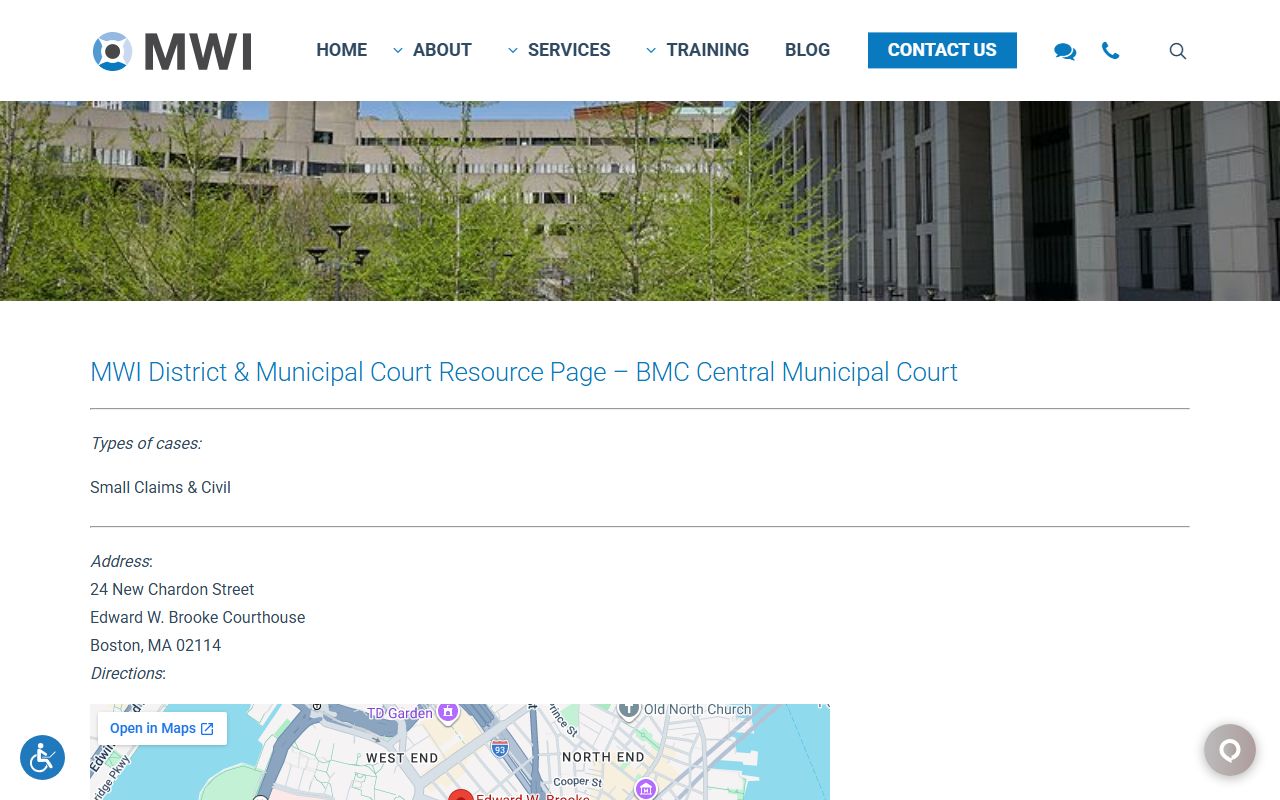Click the 'Directions:' label
The image size is (1280, 800).
(128, 673)
